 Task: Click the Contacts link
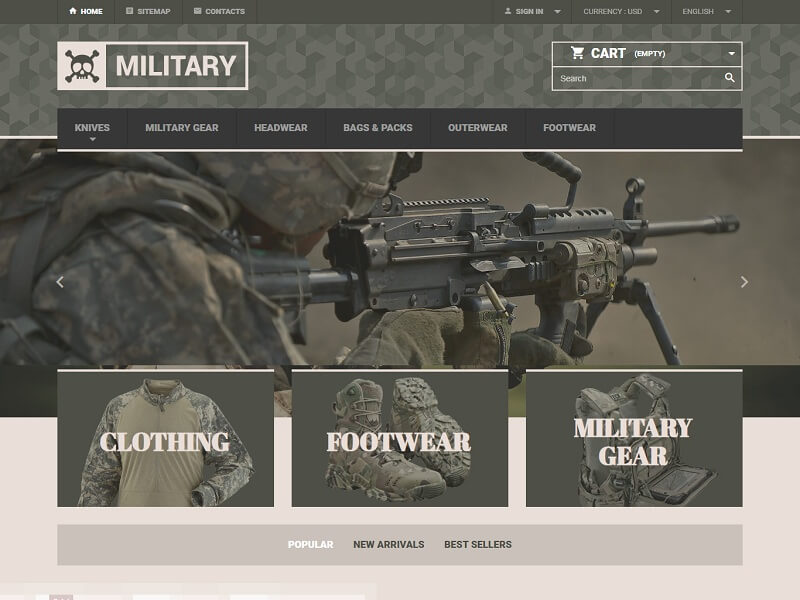click(225, 11)
